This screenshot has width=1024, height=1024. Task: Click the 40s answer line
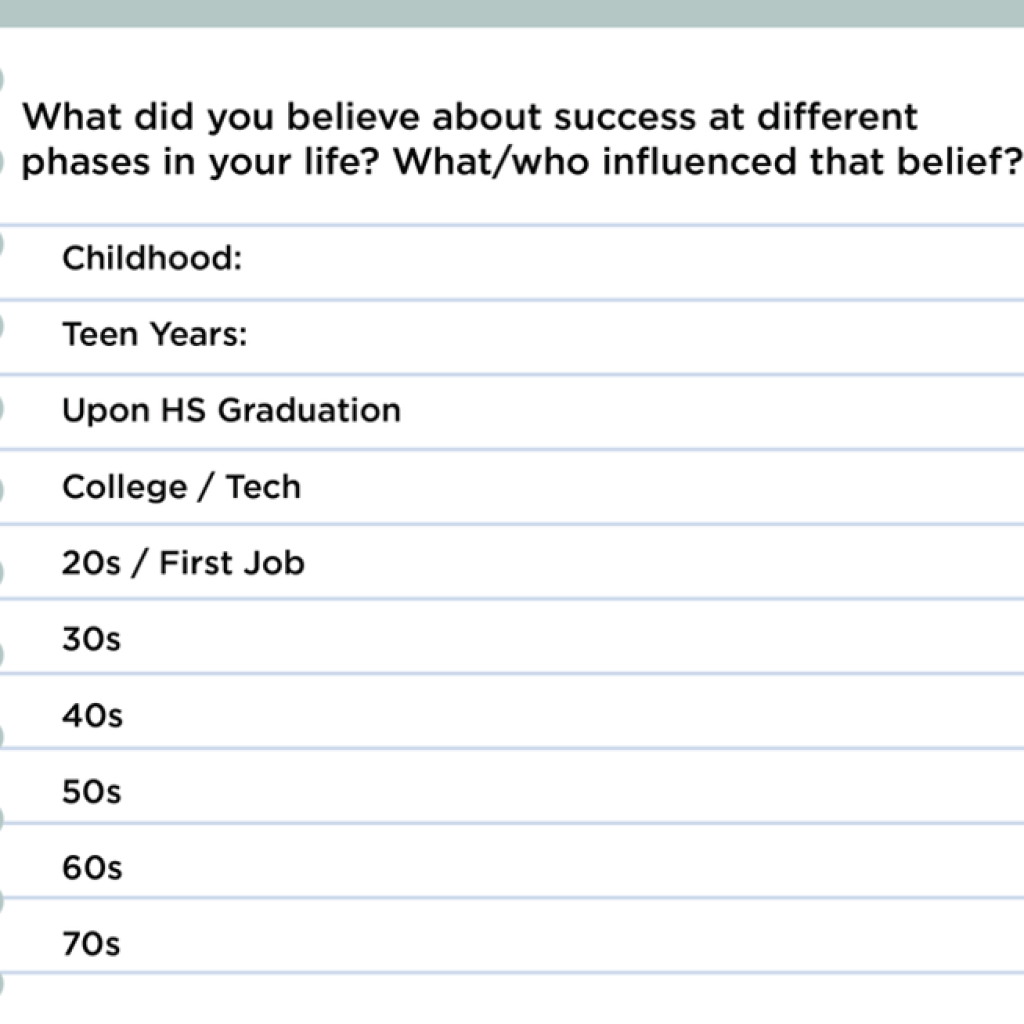(x=512, y=711)
